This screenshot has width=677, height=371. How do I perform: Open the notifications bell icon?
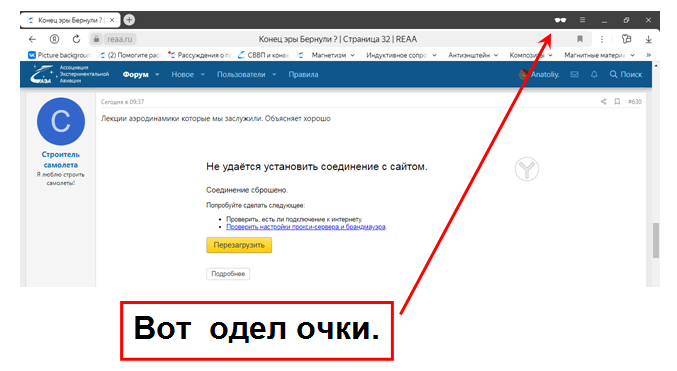(x=594, y=74)
